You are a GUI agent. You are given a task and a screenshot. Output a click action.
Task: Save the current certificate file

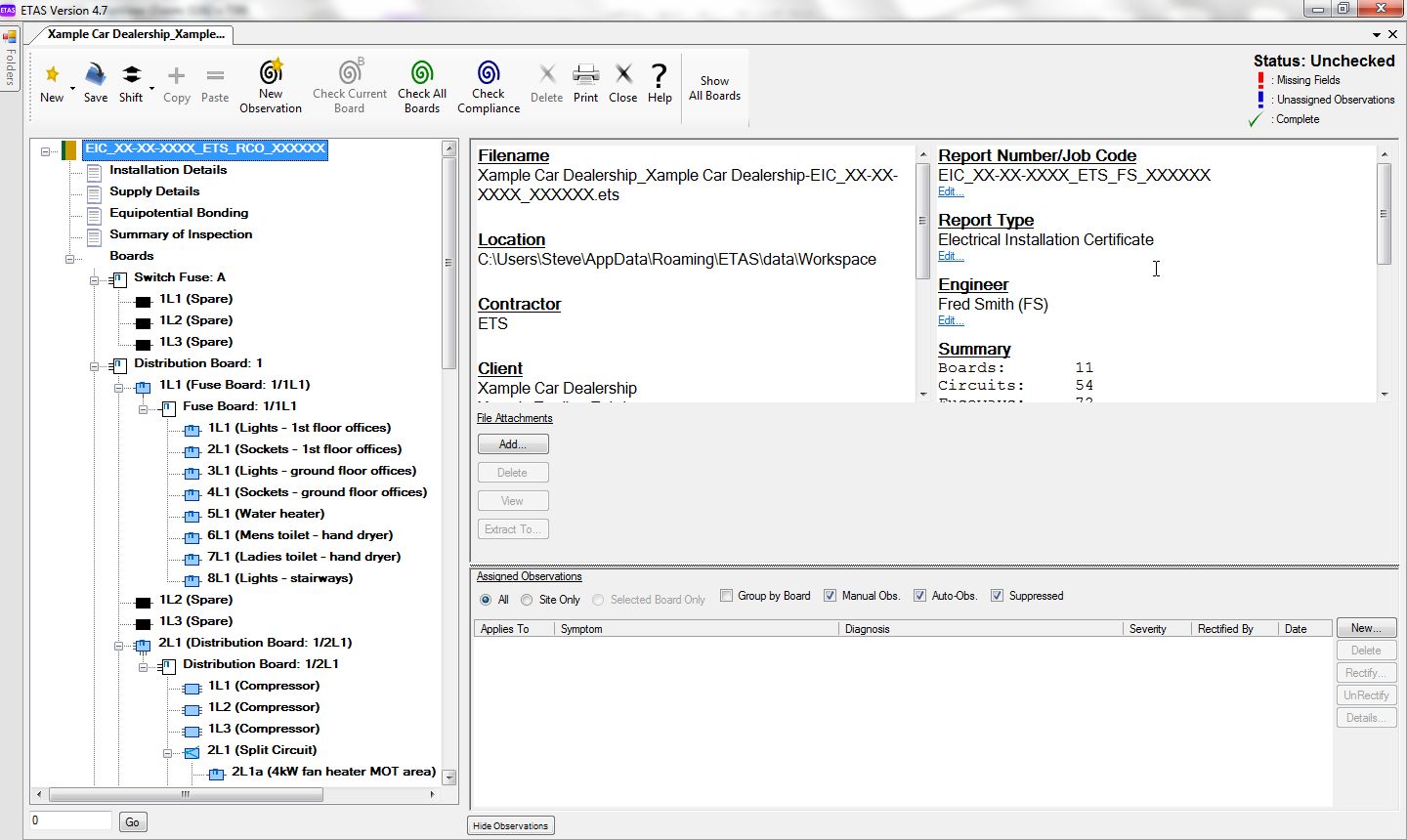96,82
